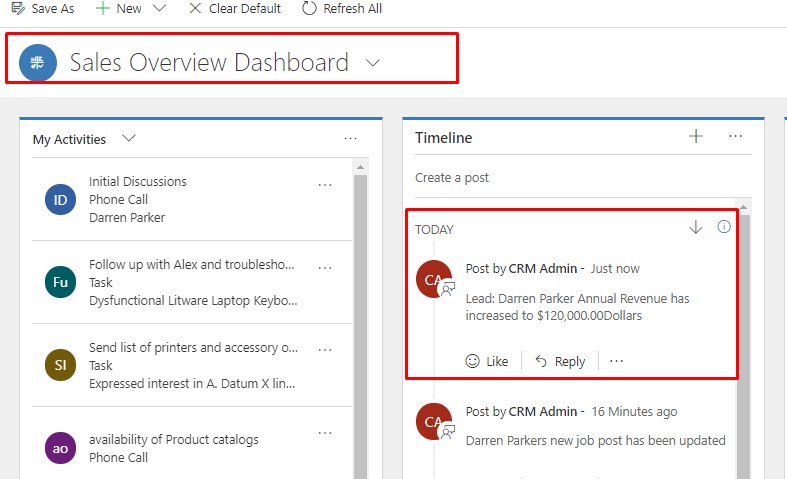Open Timeline panel more options
The image size is (787, 479).
pyautogui.click(x=735, y=136)
